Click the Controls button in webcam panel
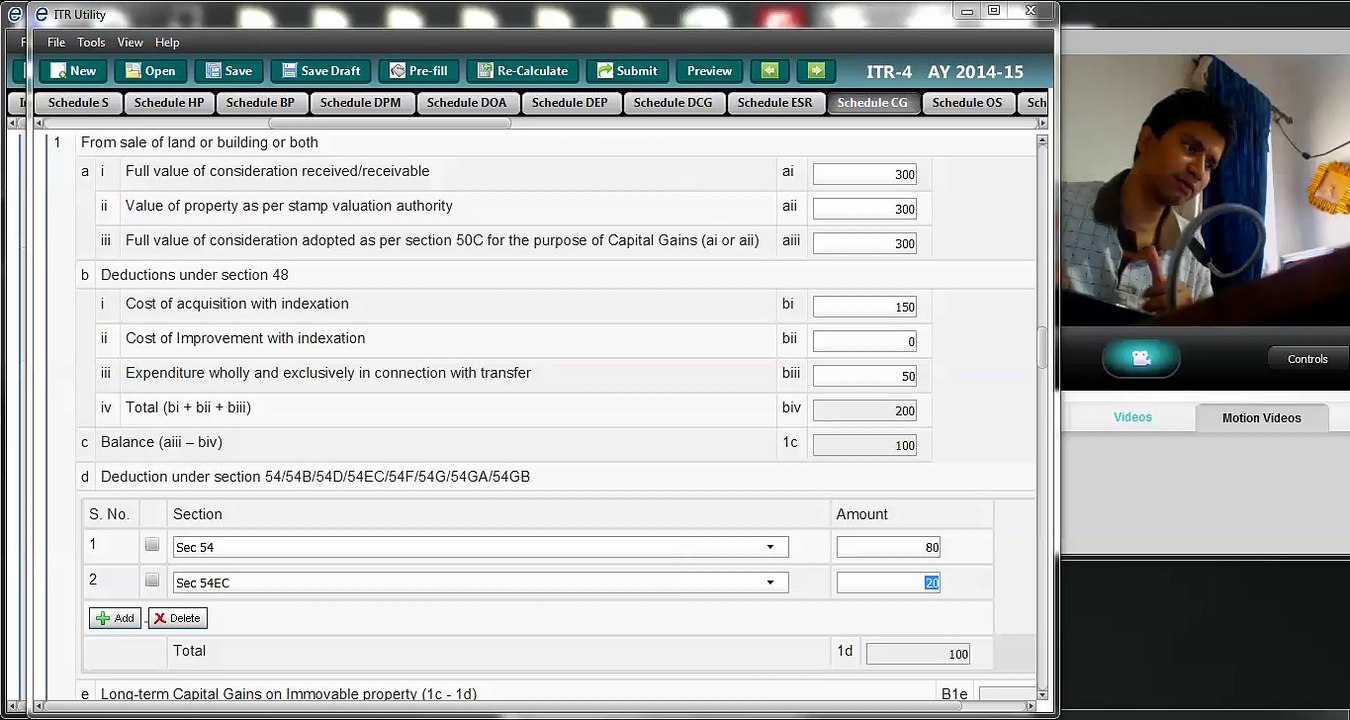The image size is (1350, 720). pyautogui.click(x=1307, y=359)
